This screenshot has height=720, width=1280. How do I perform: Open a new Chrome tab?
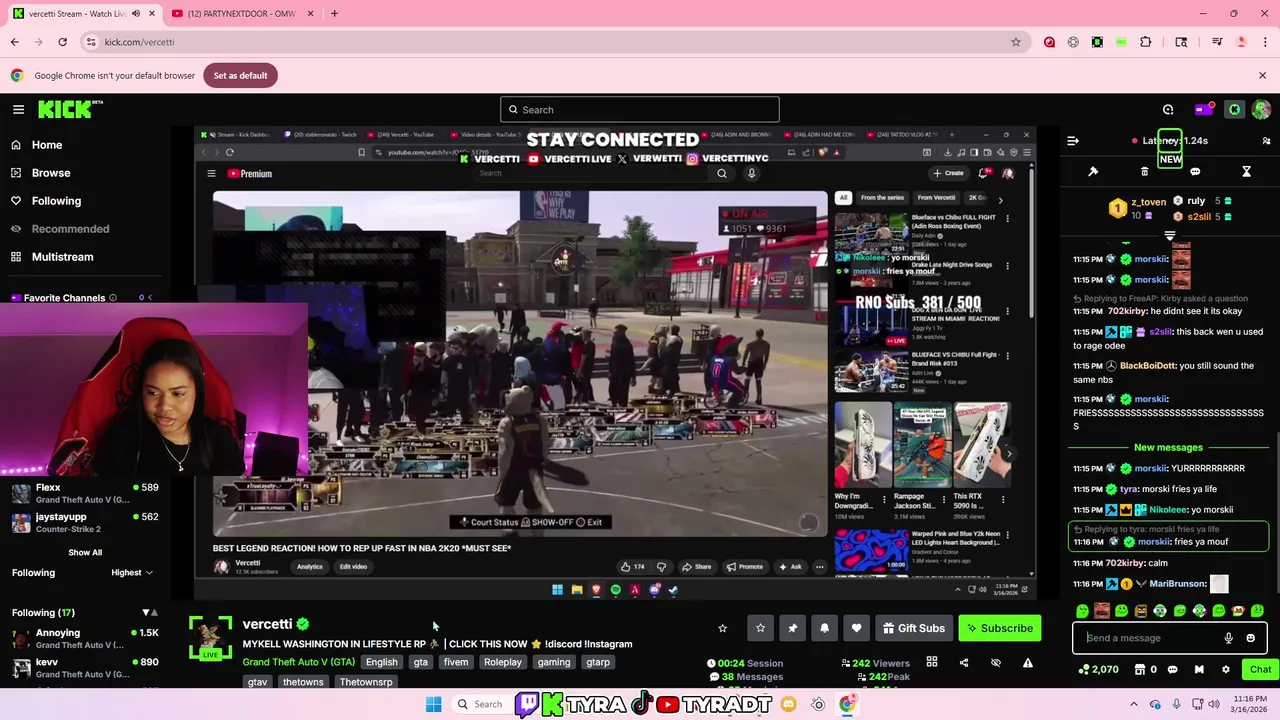[x=334, y=13]
